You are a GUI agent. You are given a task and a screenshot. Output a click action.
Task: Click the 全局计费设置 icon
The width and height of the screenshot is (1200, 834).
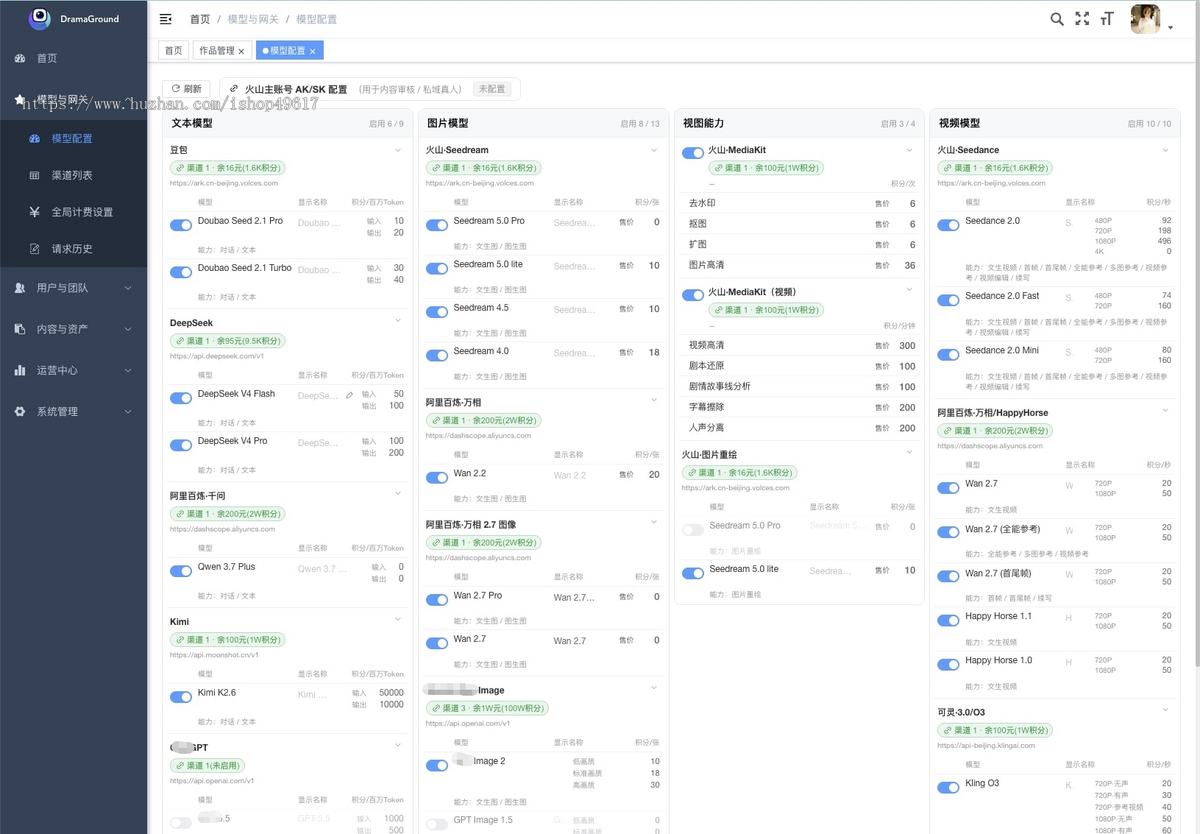click(x=35, y=212)
